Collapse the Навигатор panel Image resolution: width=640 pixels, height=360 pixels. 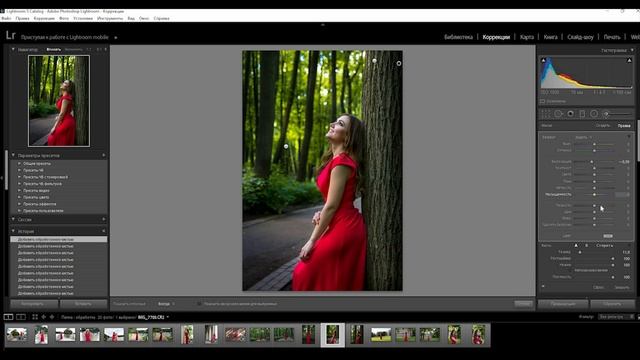pyautogui.click(x=13, y=49)
